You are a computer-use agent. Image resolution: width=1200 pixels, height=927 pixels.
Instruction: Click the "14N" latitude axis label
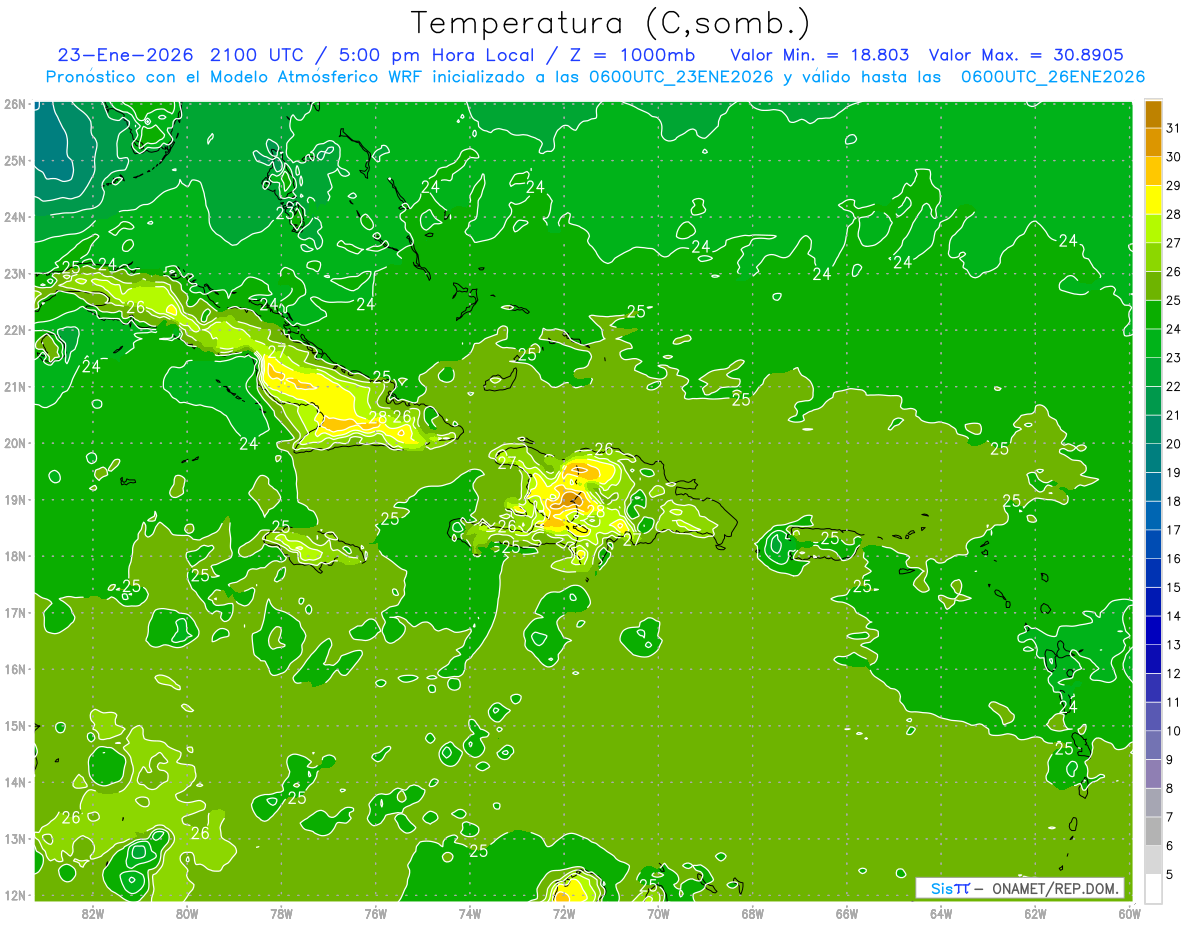click(15, 782)
